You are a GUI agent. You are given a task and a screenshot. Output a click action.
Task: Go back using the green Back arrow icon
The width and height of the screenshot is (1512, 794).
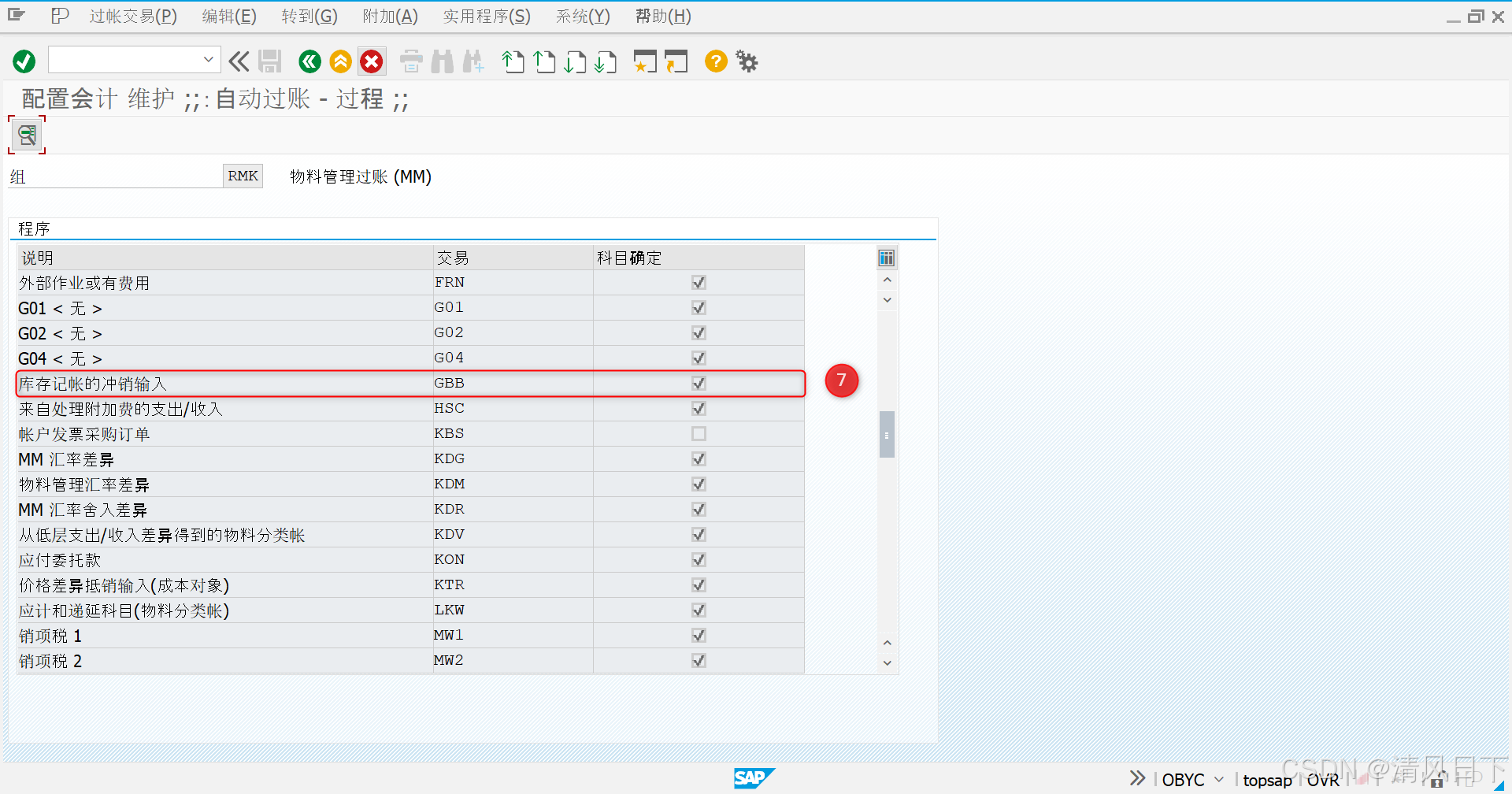coord(309,61)
